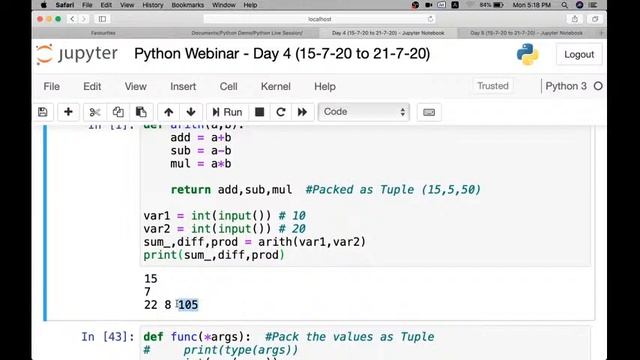Switch to the Favourites Safari tab
640x360 pixels.
103,33
